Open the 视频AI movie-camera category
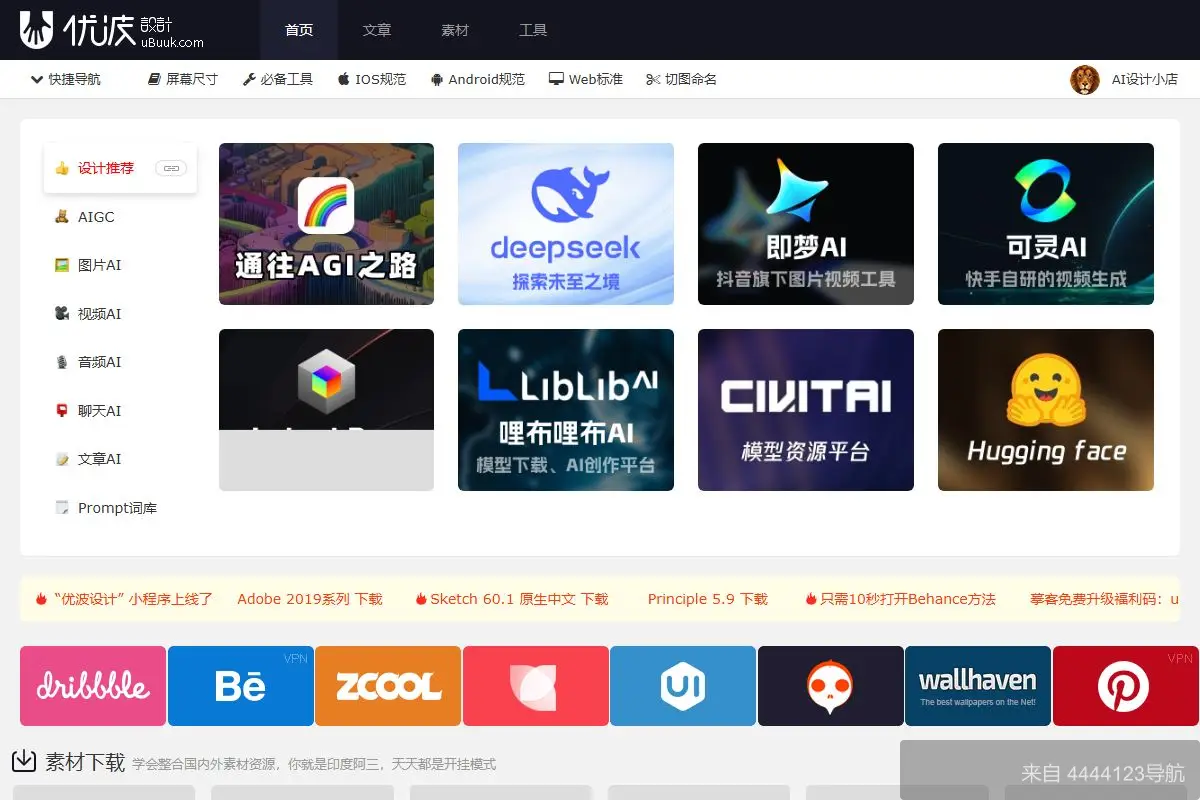1200x800 pixels. (x=98, y=313)
